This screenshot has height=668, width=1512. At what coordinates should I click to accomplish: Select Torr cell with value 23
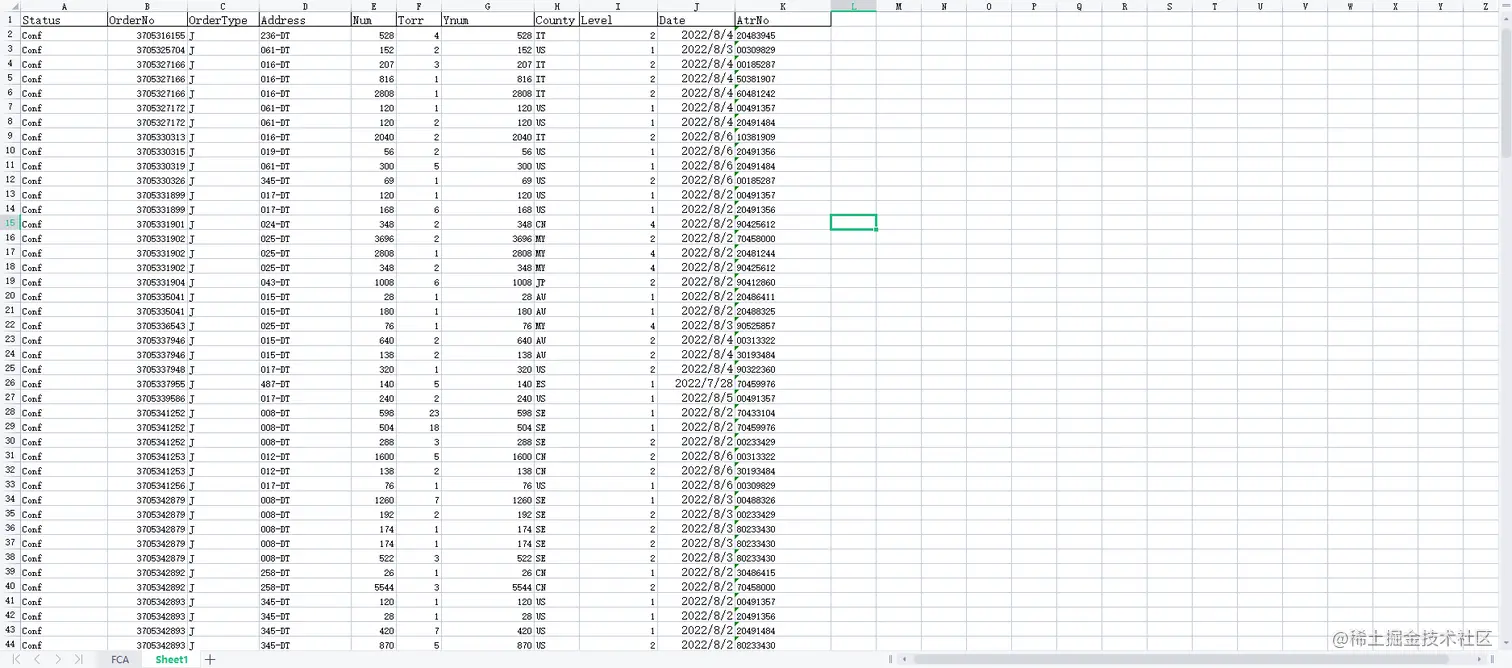[418, 412]
